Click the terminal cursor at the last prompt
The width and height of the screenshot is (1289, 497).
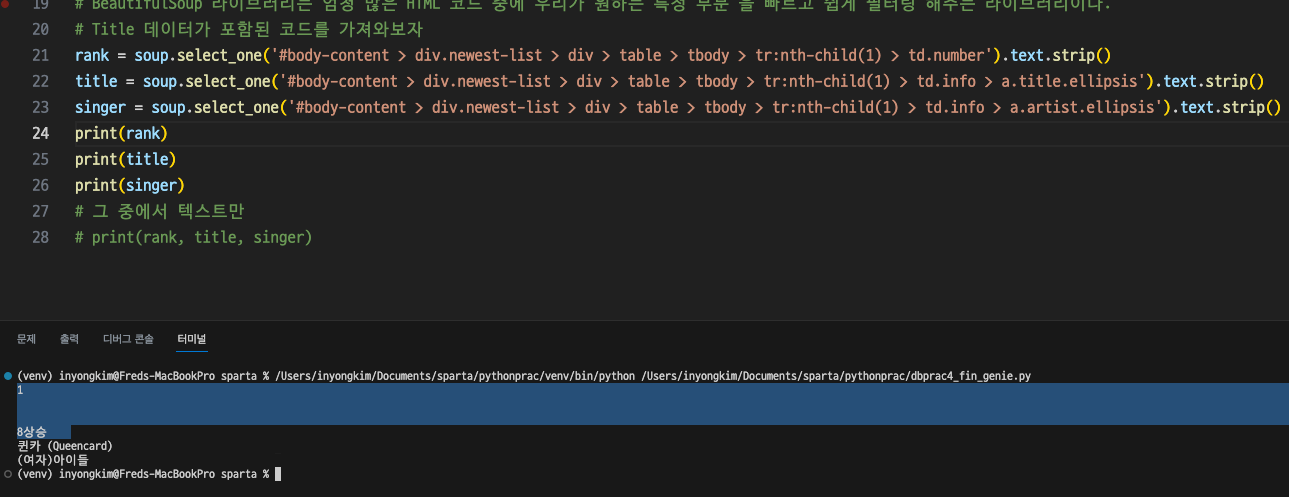click(277, 474)
